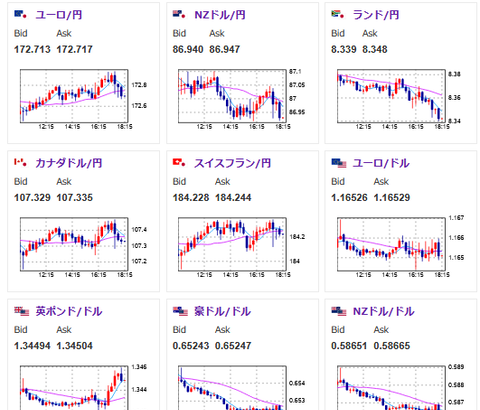480x410 pixels.
Task: Click the Euro/Yen flag icon
Action: [21, 14]
